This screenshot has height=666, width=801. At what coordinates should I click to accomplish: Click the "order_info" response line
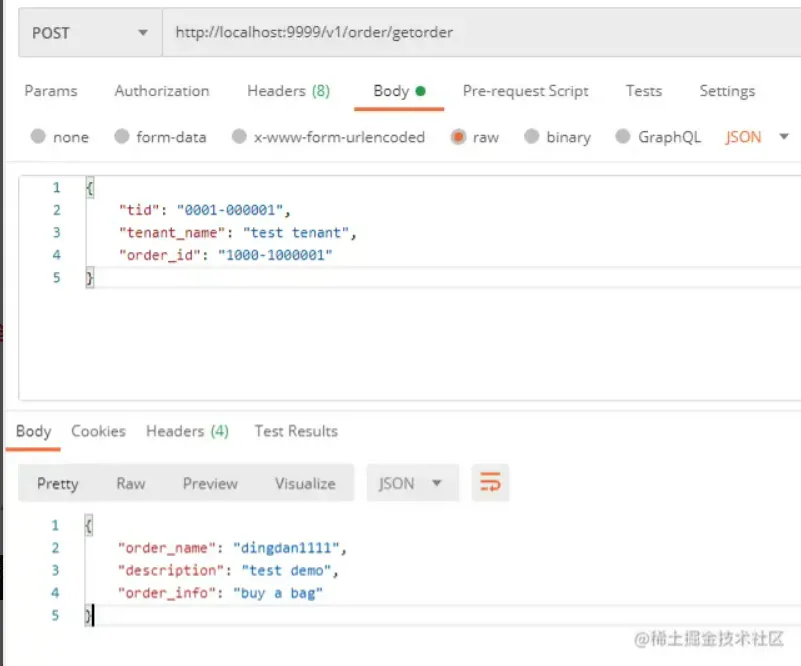(220, 593)
